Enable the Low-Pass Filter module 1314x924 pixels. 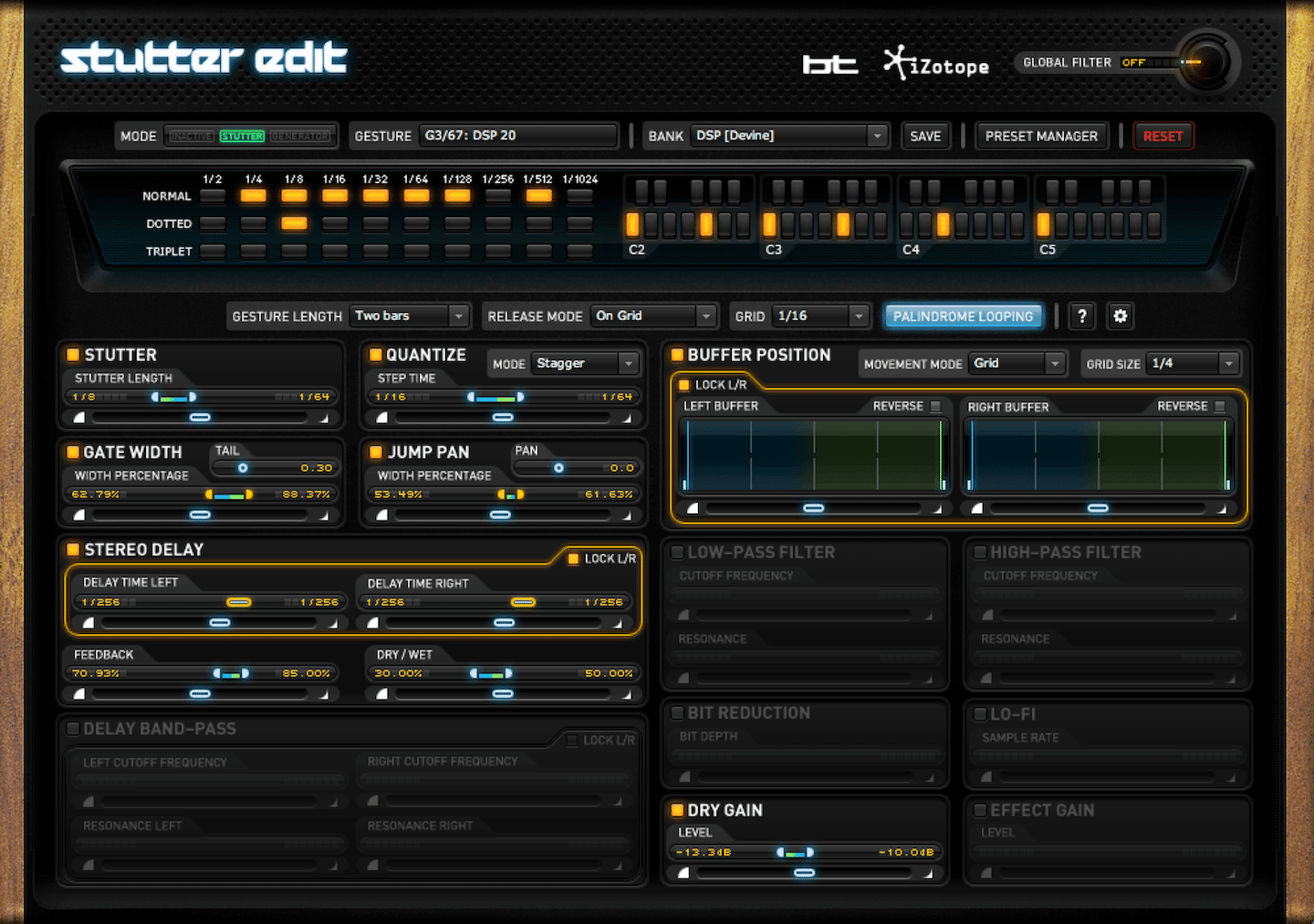[x=678, y=552]
